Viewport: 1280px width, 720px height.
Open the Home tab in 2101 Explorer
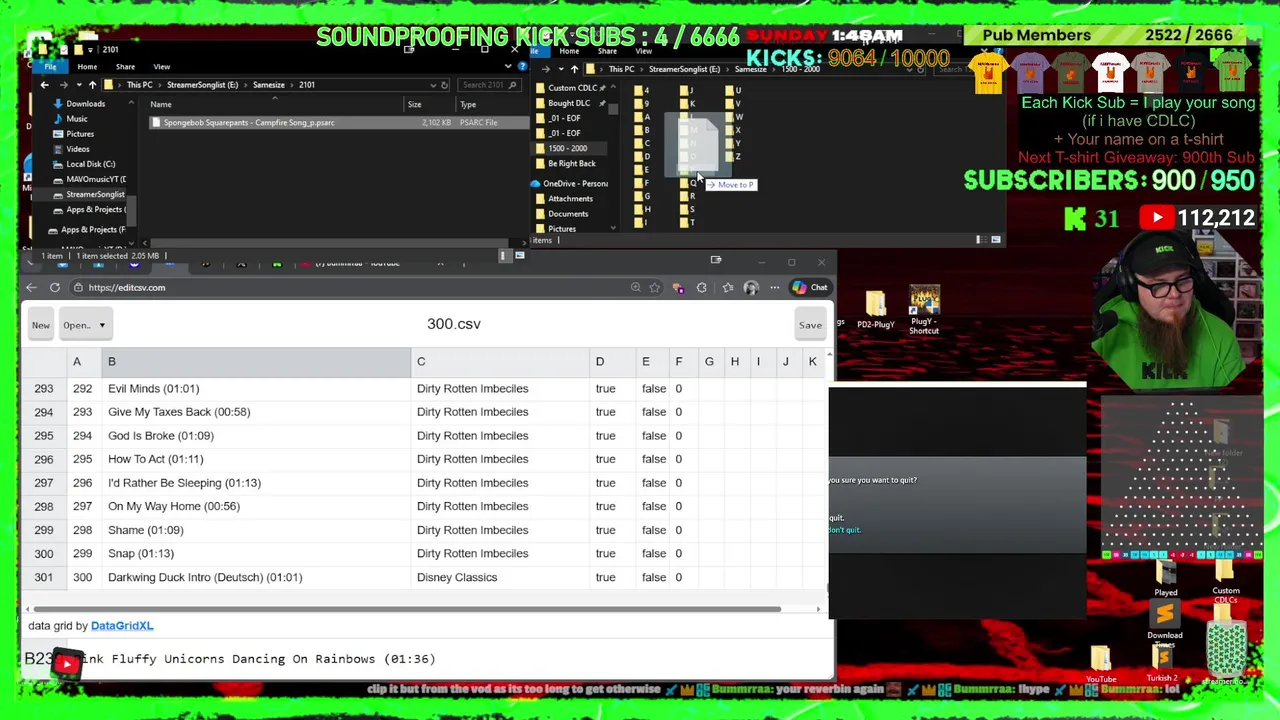87,67
